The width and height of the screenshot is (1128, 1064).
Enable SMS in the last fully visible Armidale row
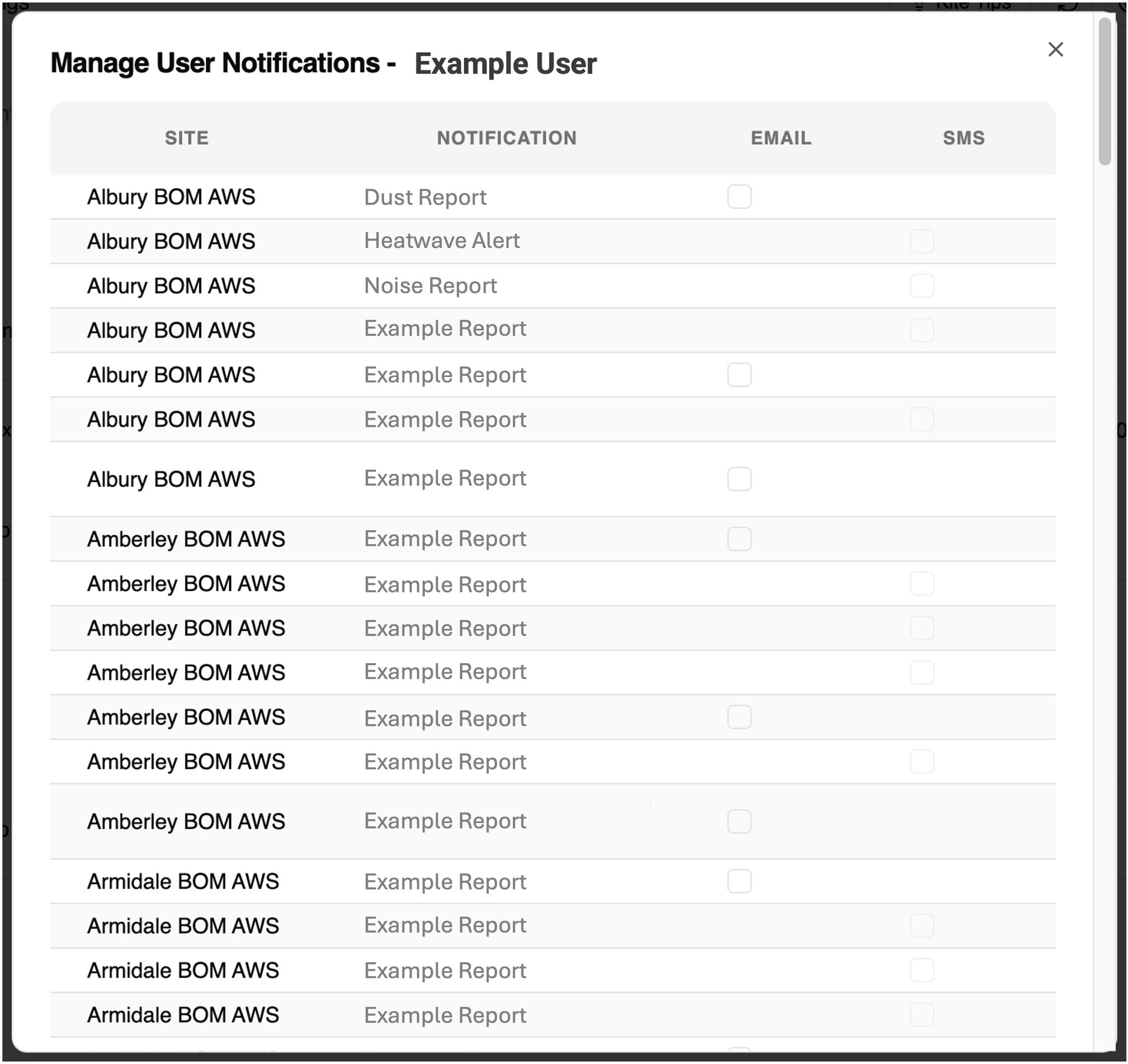(x=922, y=1015)
